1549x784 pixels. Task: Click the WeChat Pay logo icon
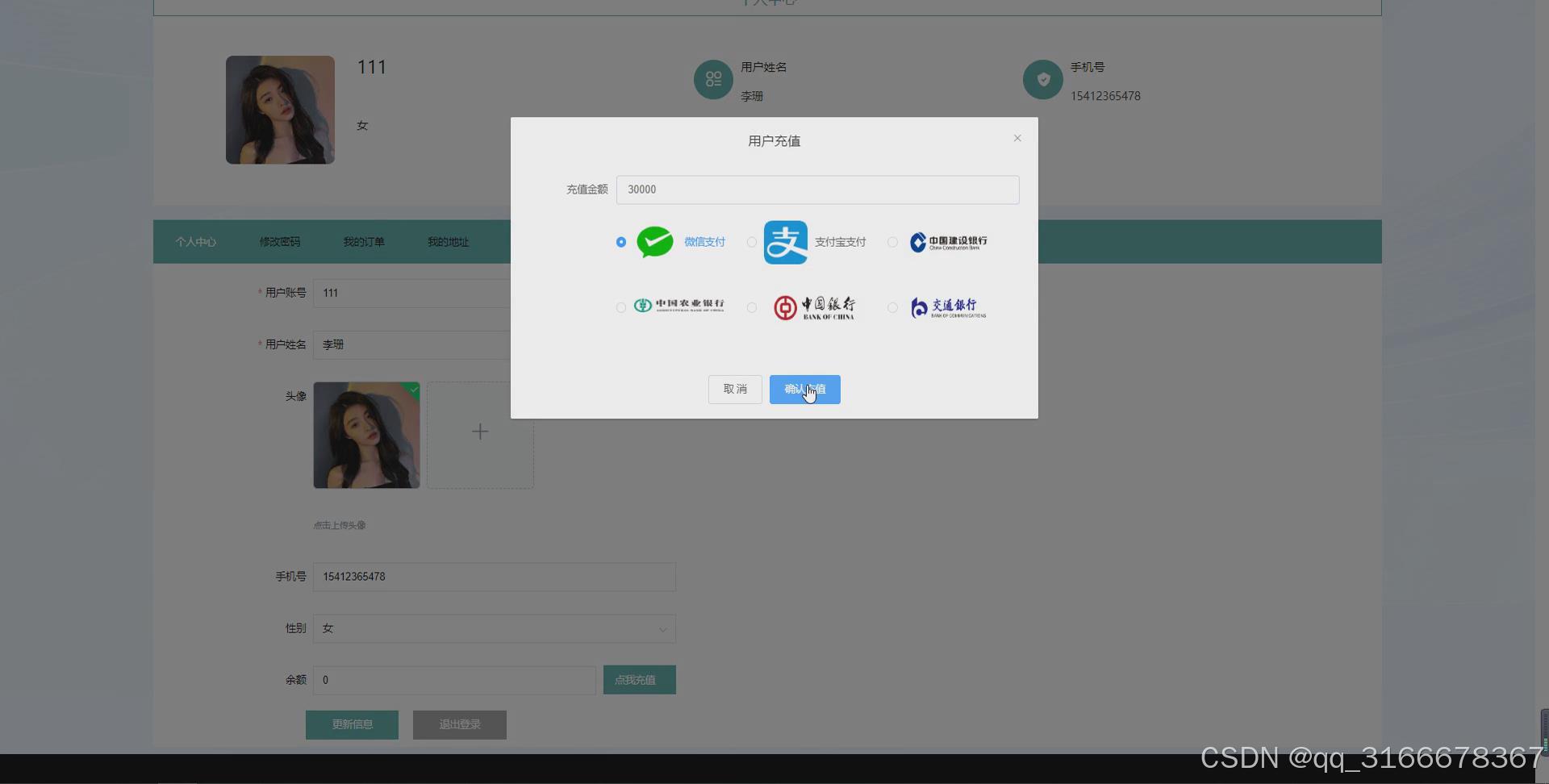tap(655, 242)
